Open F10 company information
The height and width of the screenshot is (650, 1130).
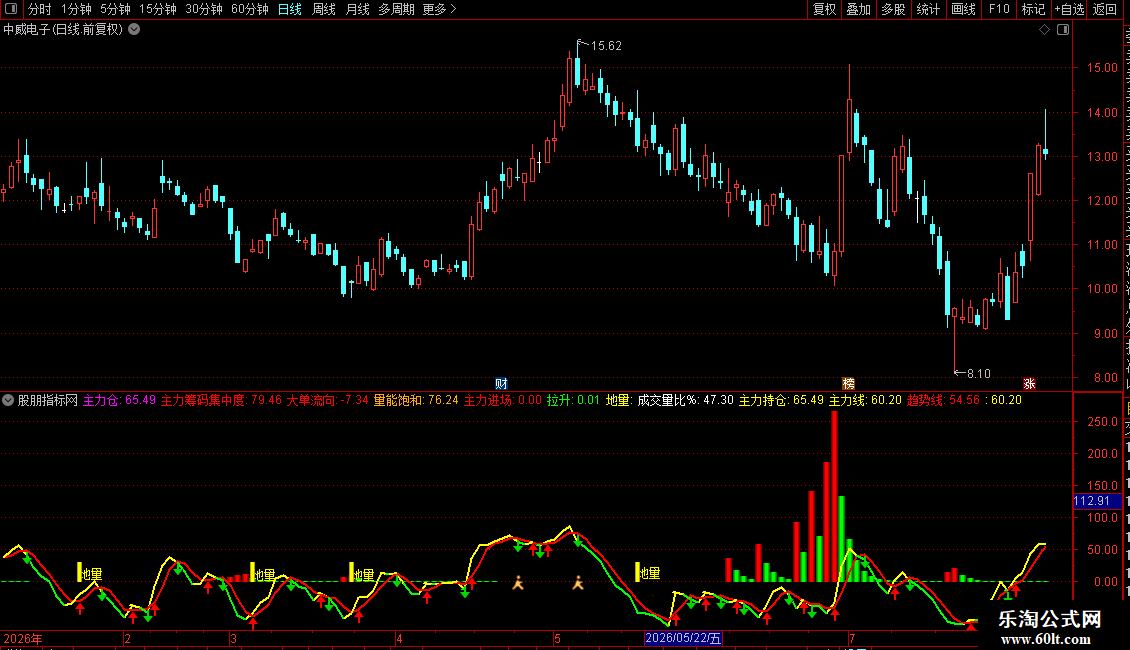[999, 9]
